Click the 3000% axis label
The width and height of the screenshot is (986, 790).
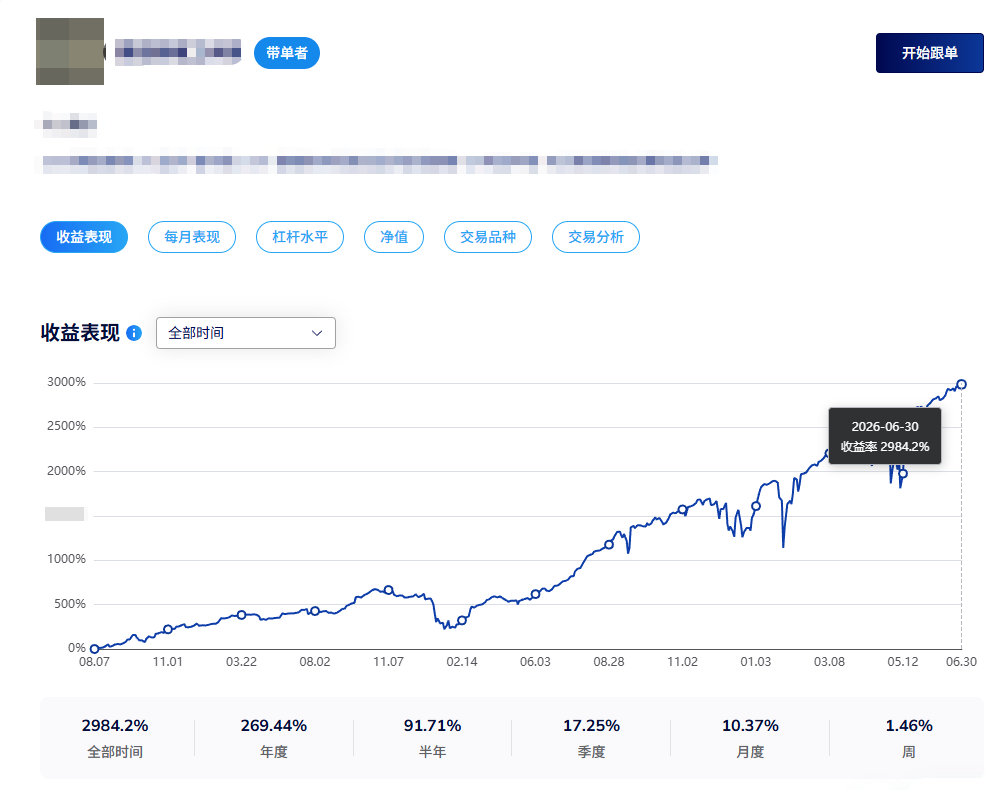pyautogui.click(x=66, y=382)
